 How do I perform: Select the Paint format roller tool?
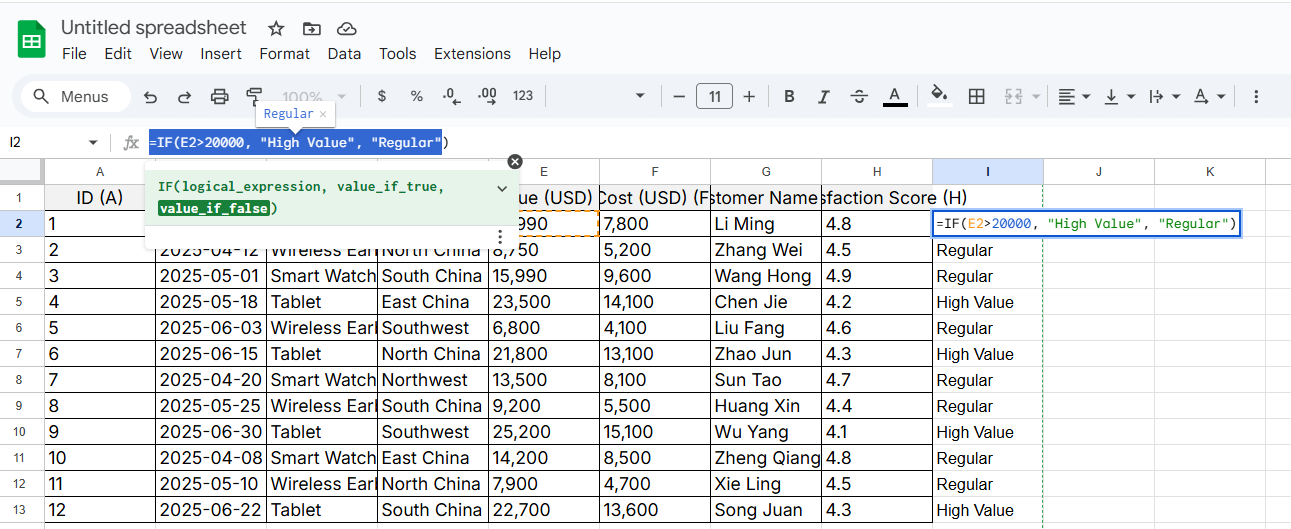tap(254, 96)
